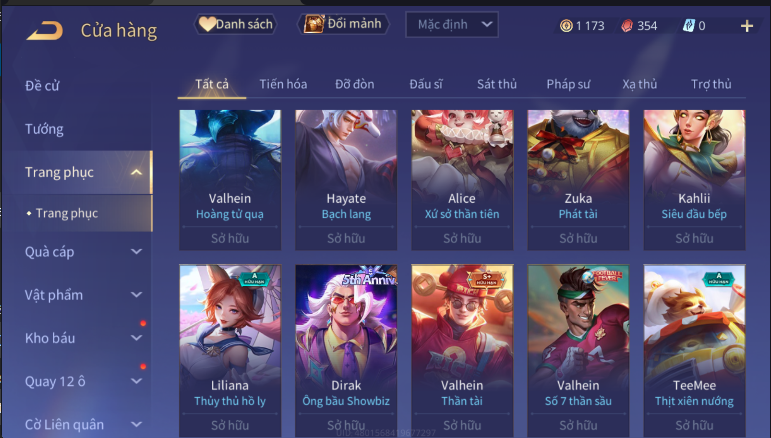The height and width of the screenshot is (438, 771).
Task: Open the Mặc định sort dropdown
Action: [451, 25]
